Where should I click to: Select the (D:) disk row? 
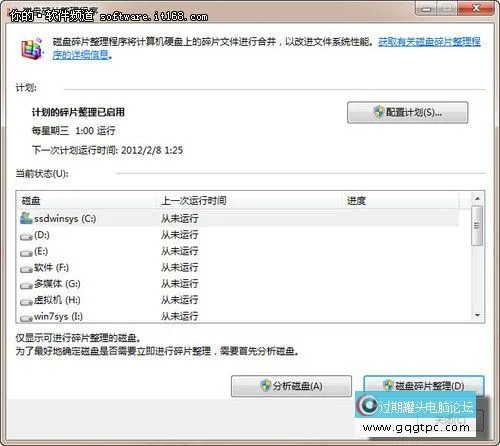pos(239,235)
